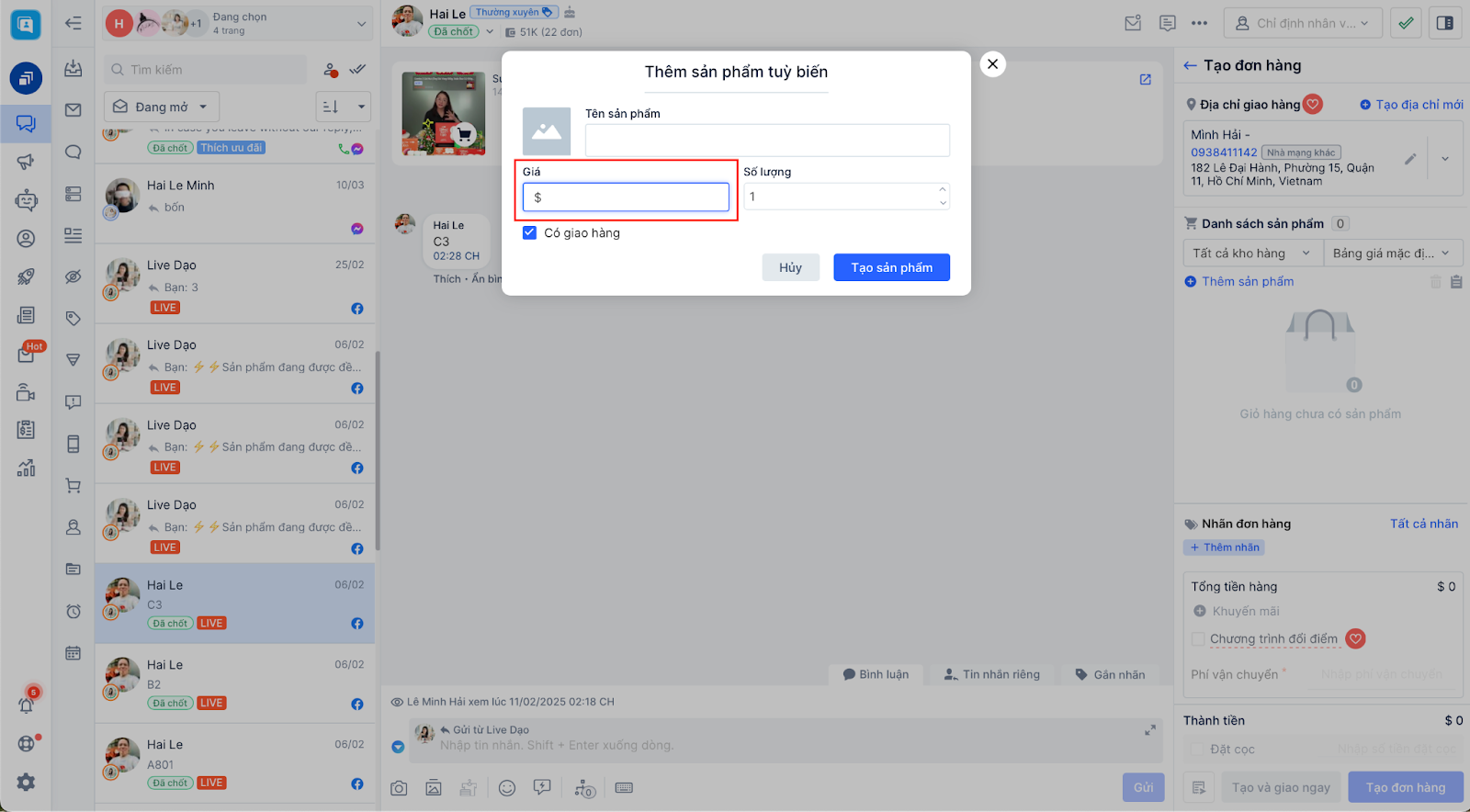
Task: Open the Hai Le B2 conversation
Action: [x=235, y=683]
